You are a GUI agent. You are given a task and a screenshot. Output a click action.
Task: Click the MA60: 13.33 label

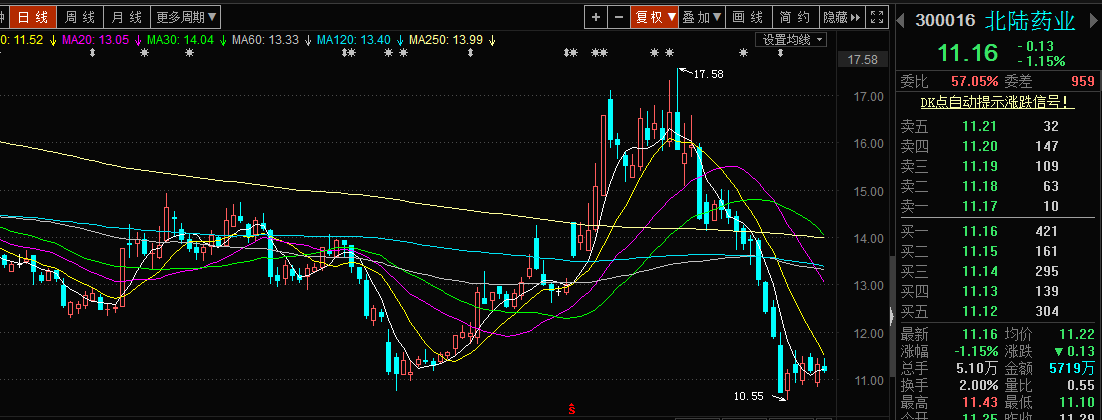266,40
